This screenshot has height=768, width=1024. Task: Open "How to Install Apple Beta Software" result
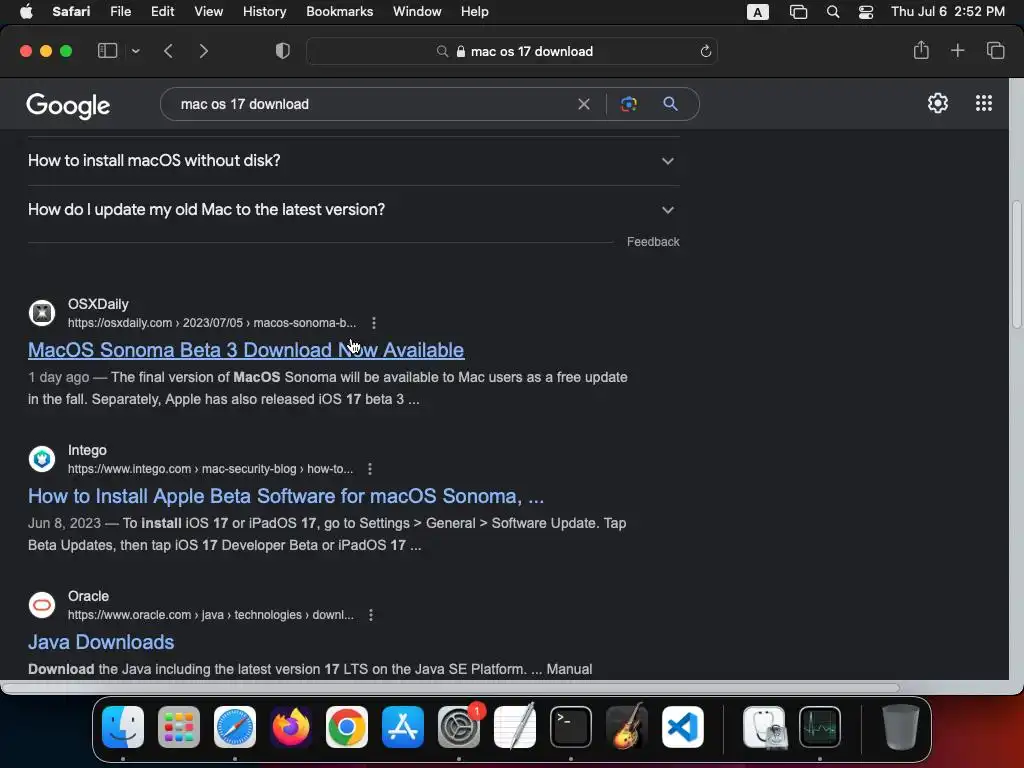pyautogui.click(x=286, y=496)
